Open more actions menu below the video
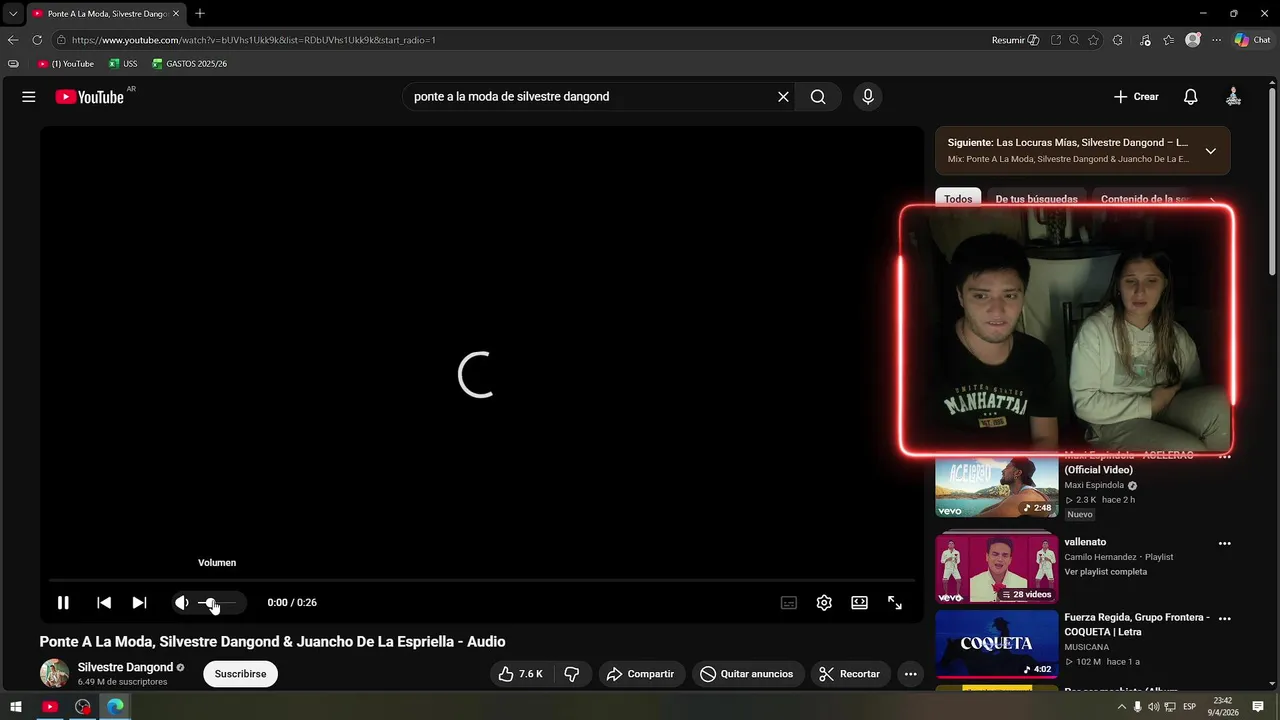Screen dimensions: 1280x720 (910, 674)
